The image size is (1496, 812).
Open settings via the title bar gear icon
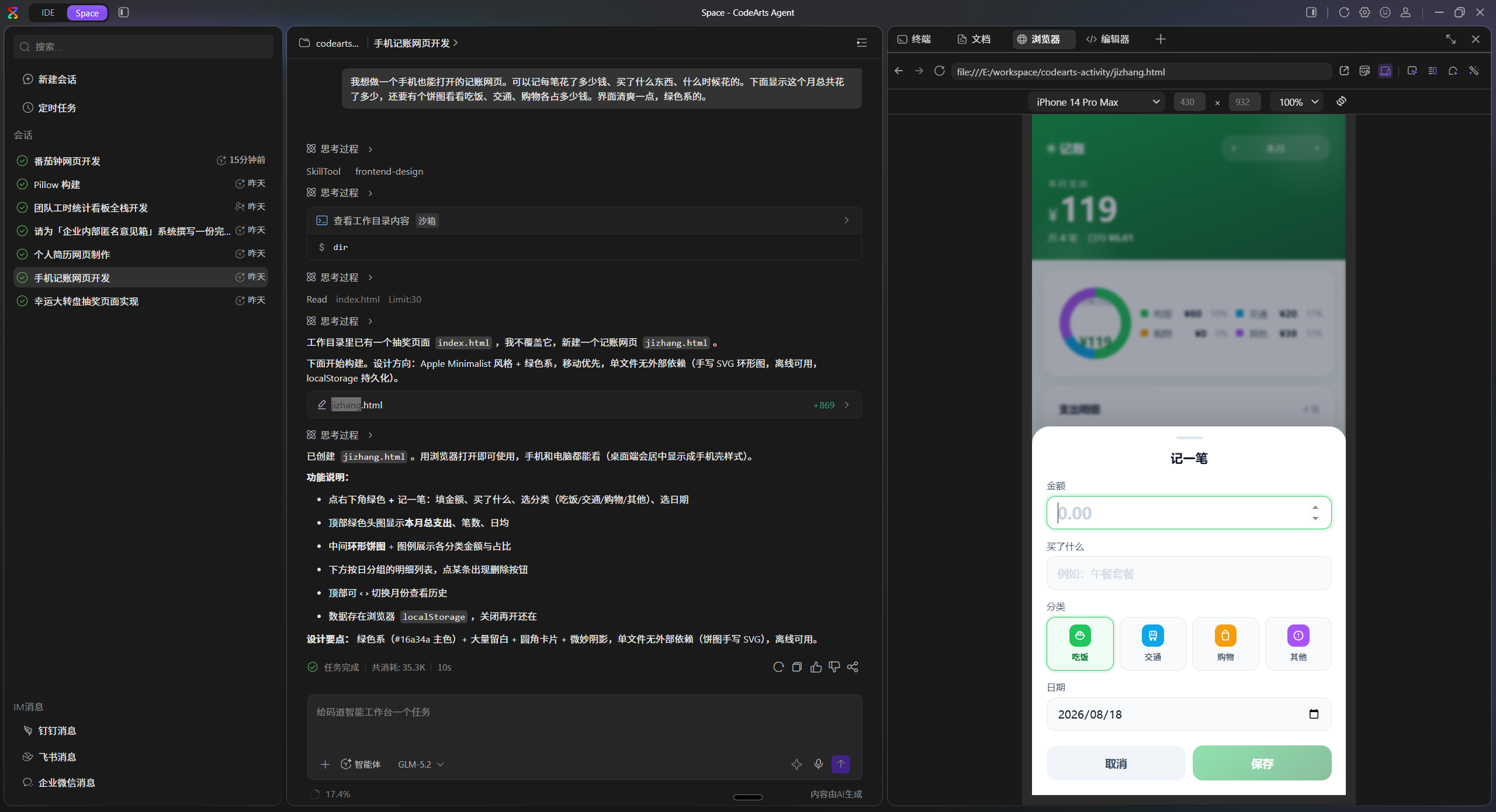(1365, 12)
